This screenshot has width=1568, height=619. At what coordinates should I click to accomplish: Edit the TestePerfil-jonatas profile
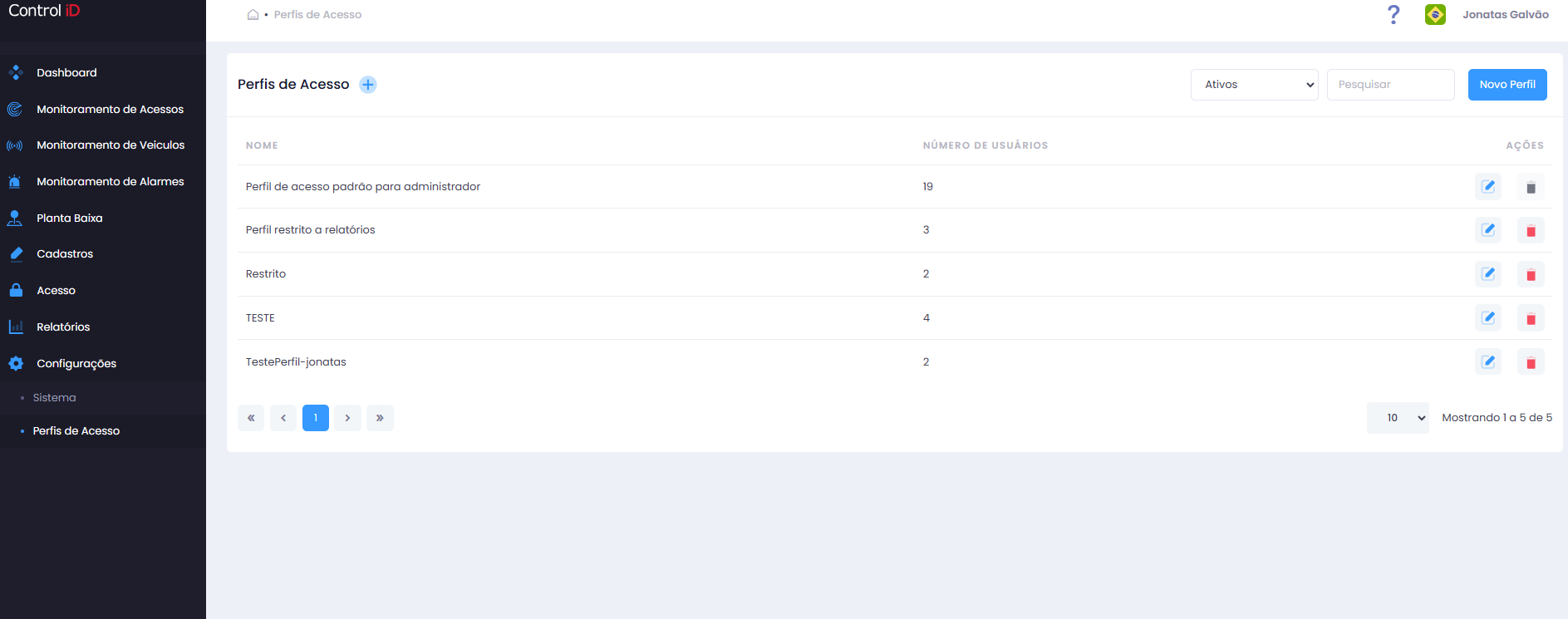tap(1487, 362)
